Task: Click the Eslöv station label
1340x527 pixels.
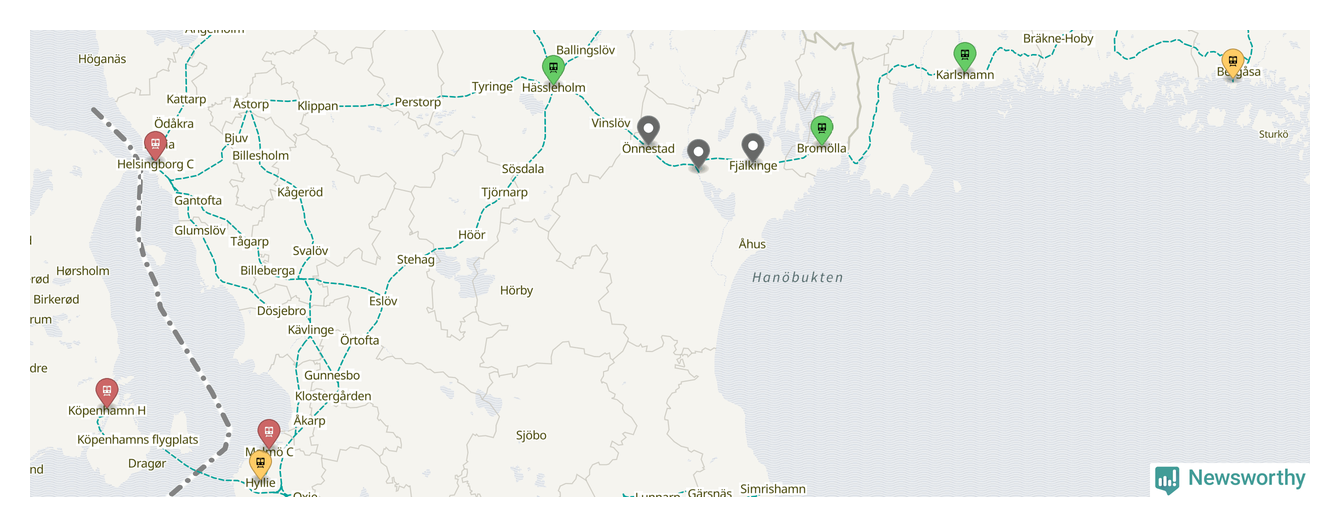Action: click(383, 301)
